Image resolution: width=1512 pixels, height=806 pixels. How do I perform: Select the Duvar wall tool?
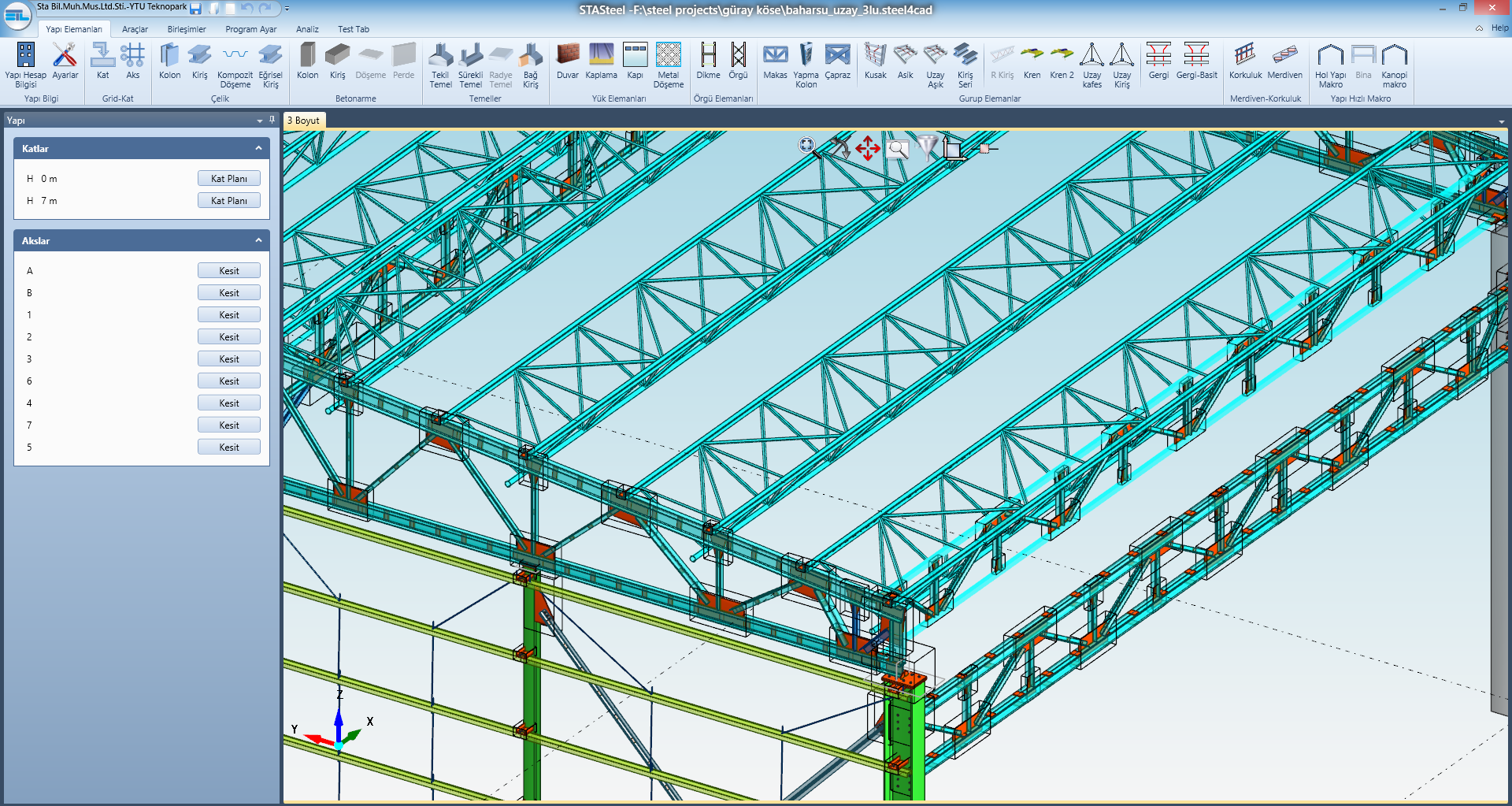click(567, 61)
